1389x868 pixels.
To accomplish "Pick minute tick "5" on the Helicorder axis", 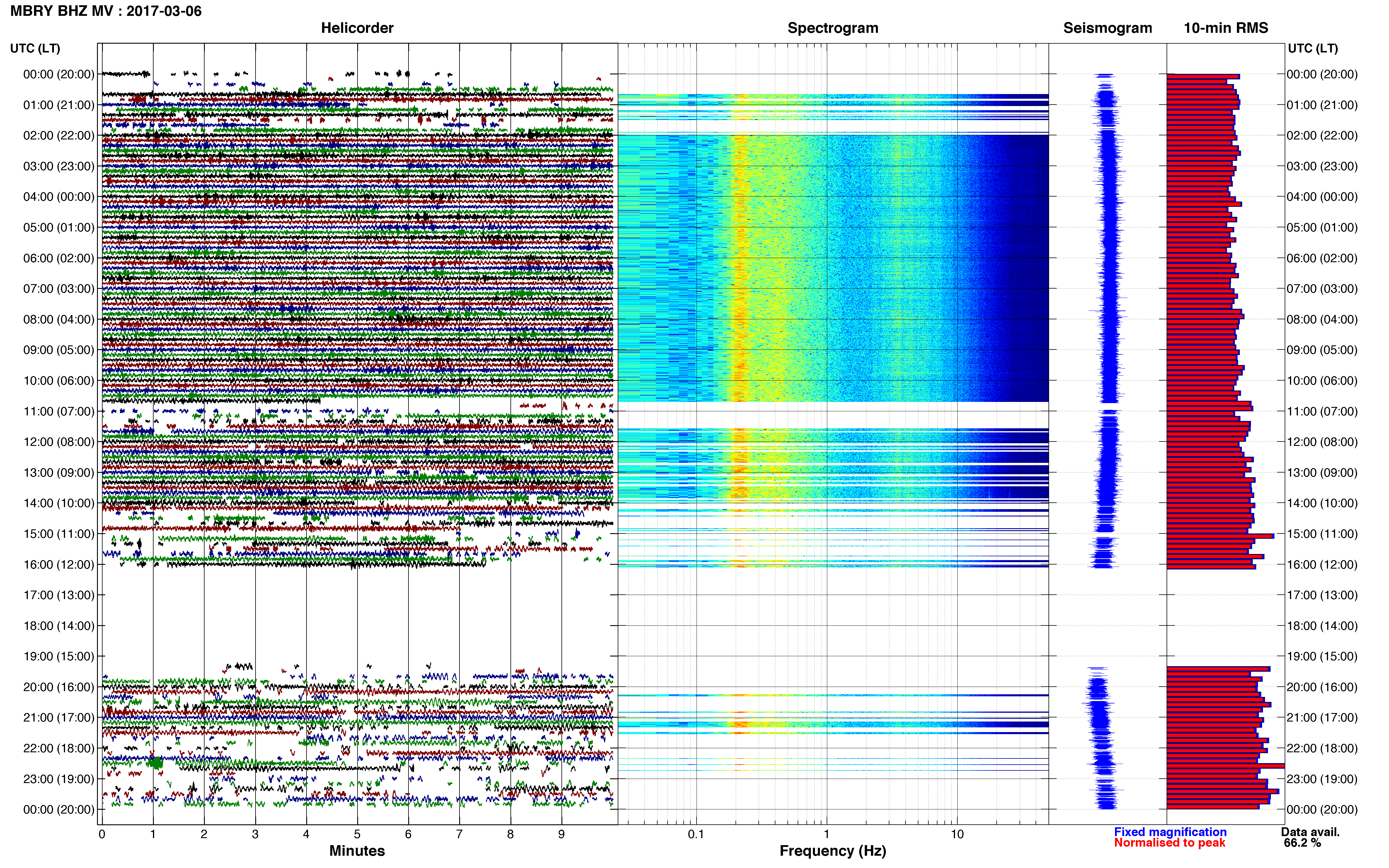I will coord(357,835).
